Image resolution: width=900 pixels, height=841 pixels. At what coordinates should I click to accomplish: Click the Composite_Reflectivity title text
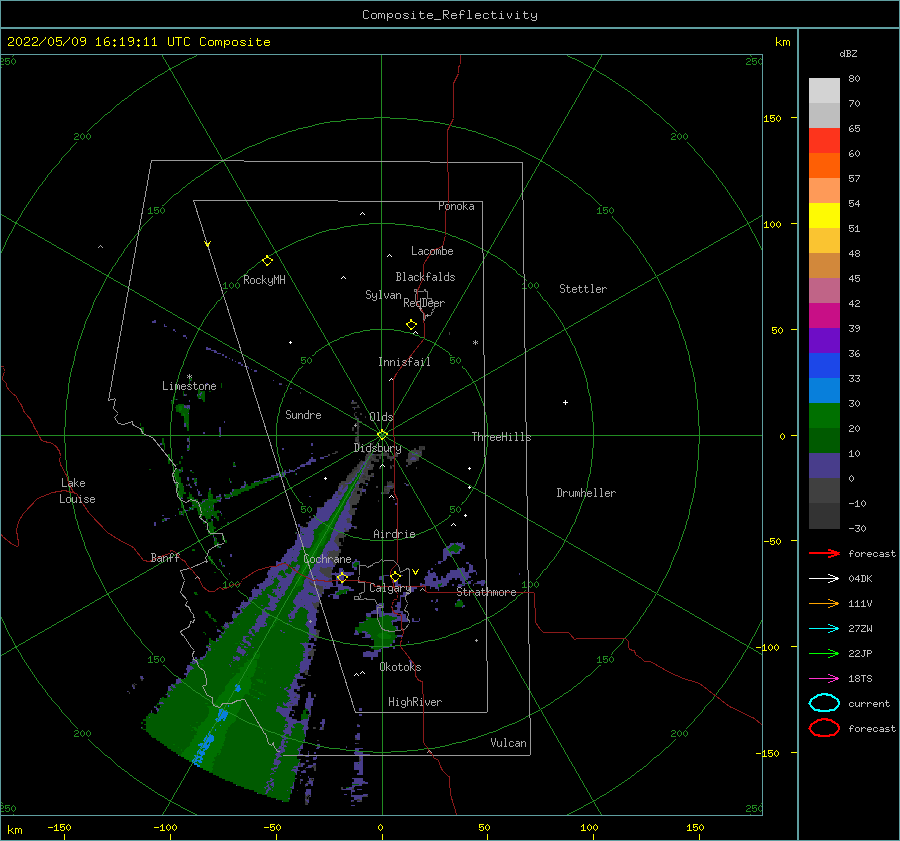point(450,15)
